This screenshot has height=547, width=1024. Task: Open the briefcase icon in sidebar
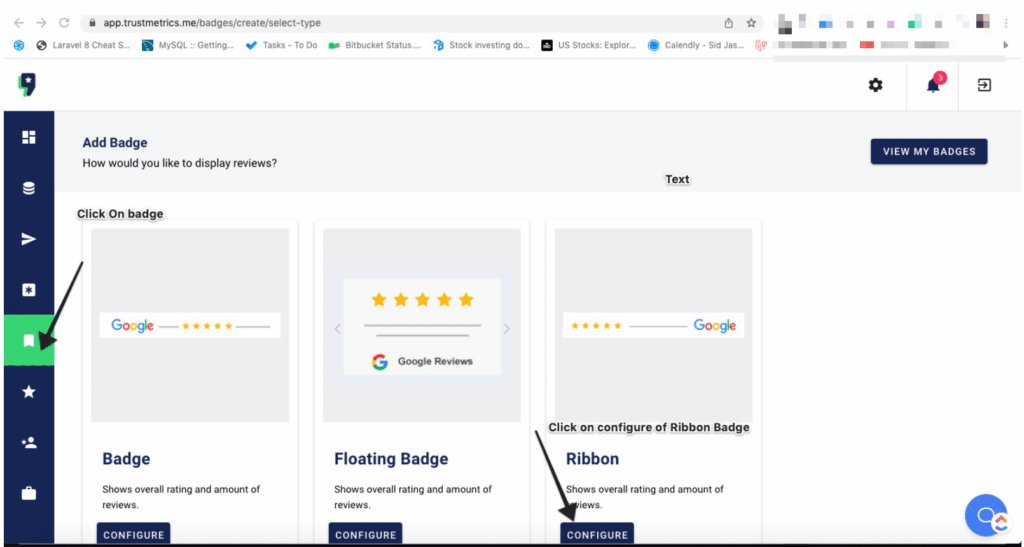tap(29, 493)
